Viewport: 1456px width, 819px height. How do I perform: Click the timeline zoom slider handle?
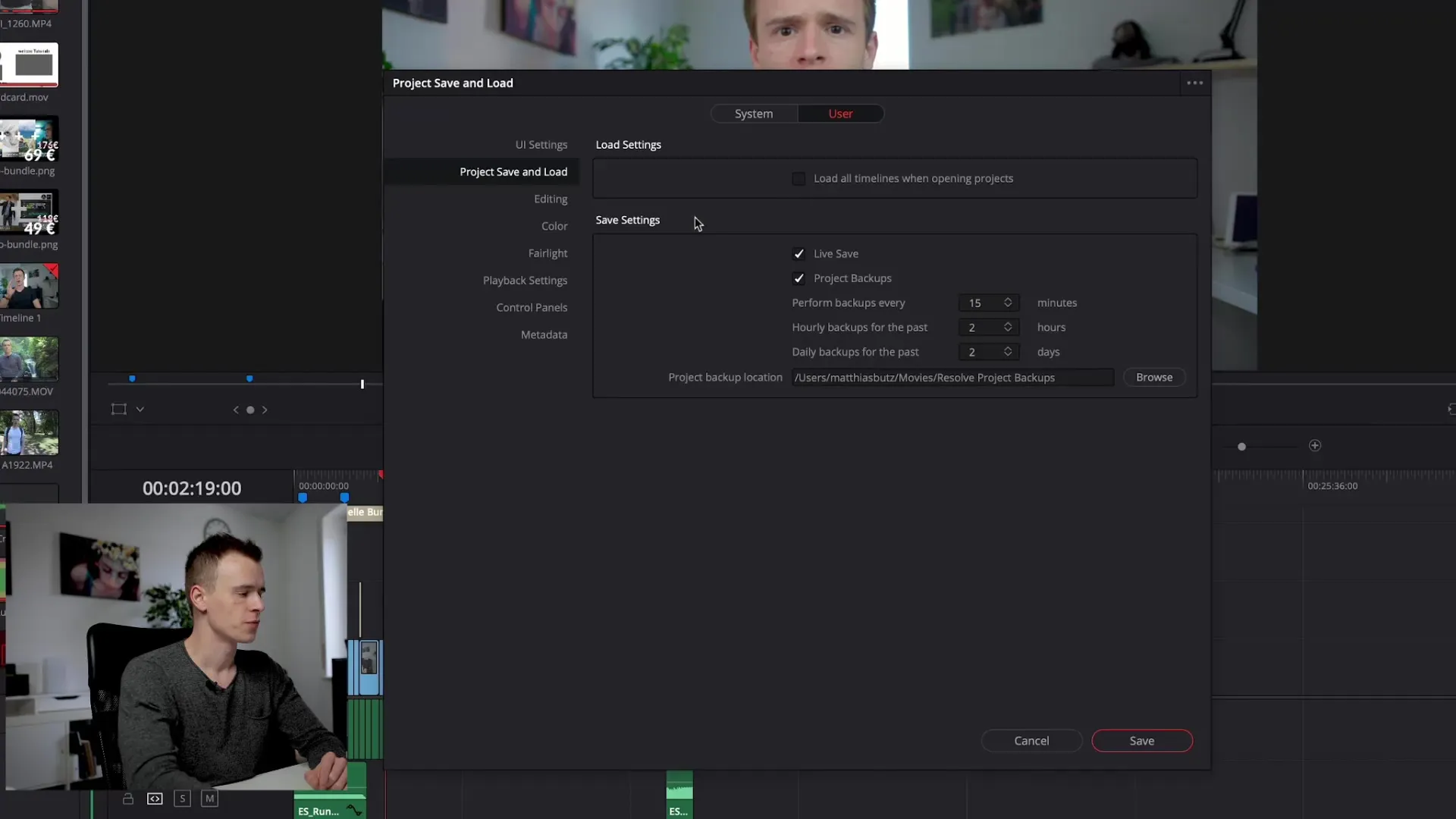(x=1241, y=447)
